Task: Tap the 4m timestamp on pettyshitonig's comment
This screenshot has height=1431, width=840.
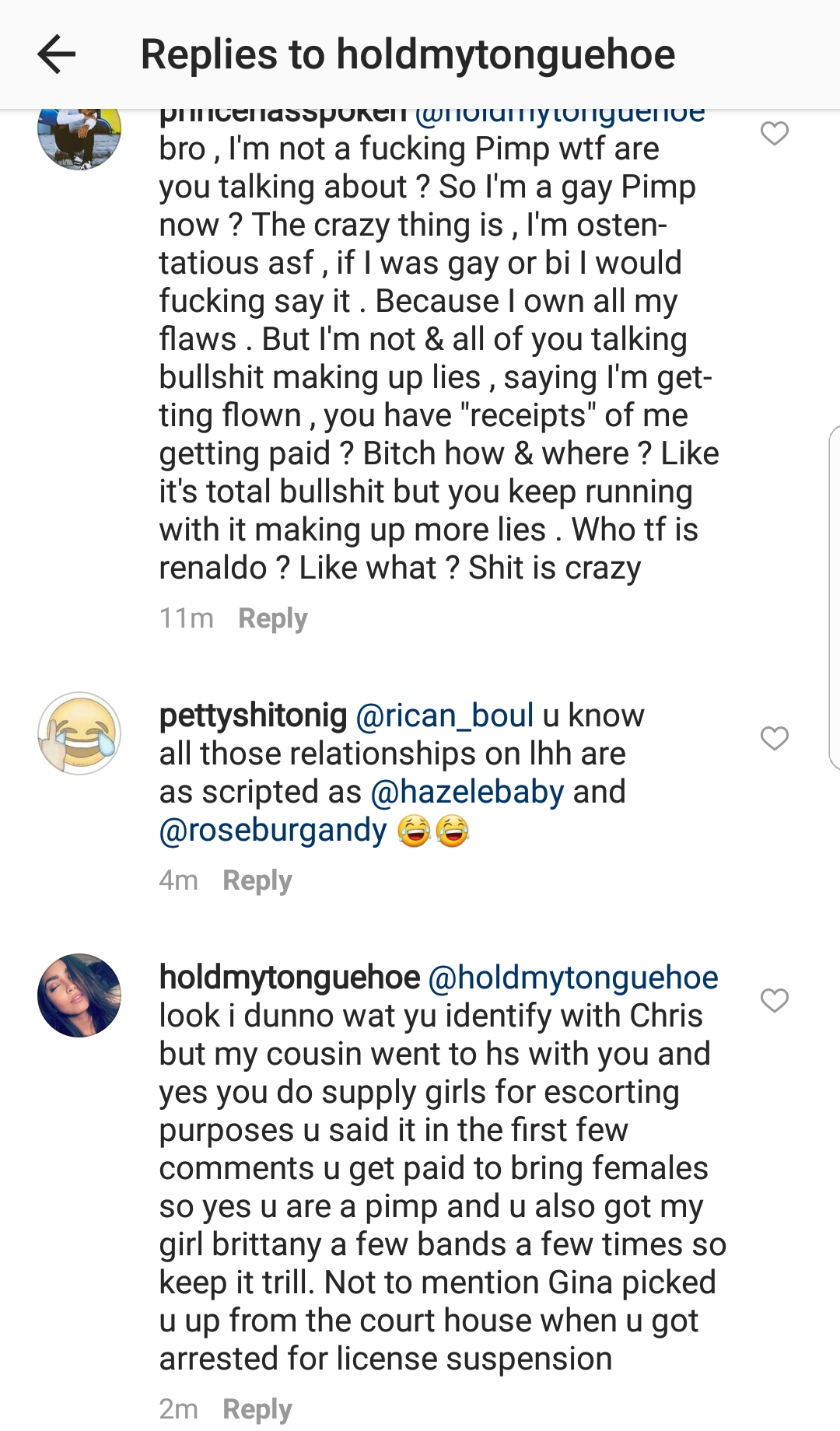Action: click(x=178, y=880)
